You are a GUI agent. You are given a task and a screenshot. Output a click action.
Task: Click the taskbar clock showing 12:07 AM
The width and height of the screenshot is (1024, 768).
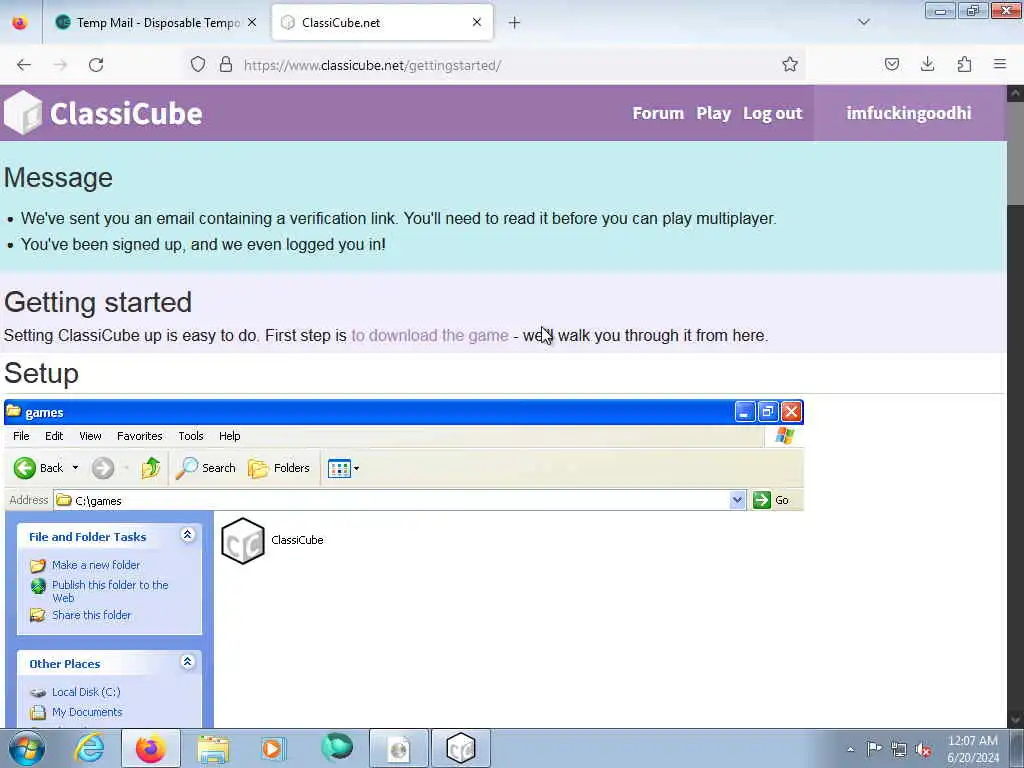coord(973,749)
